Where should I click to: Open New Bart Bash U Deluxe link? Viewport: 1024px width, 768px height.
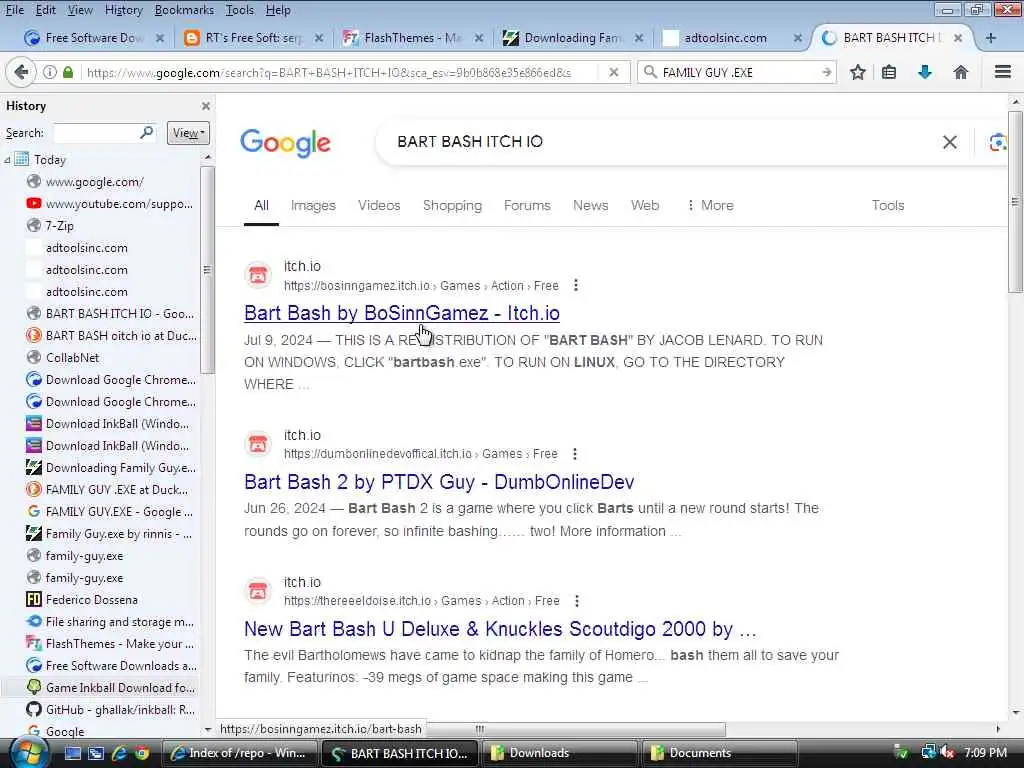[x=500, y=629]
